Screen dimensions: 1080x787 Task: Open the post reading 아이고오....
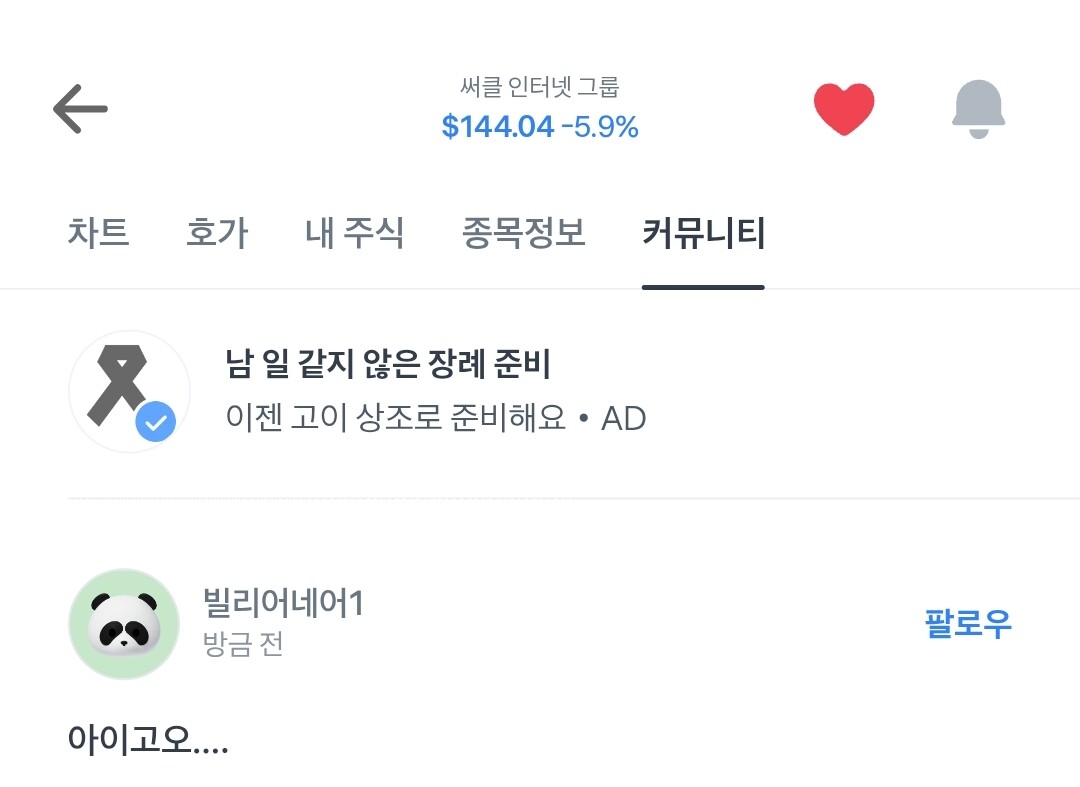[148, 740]
